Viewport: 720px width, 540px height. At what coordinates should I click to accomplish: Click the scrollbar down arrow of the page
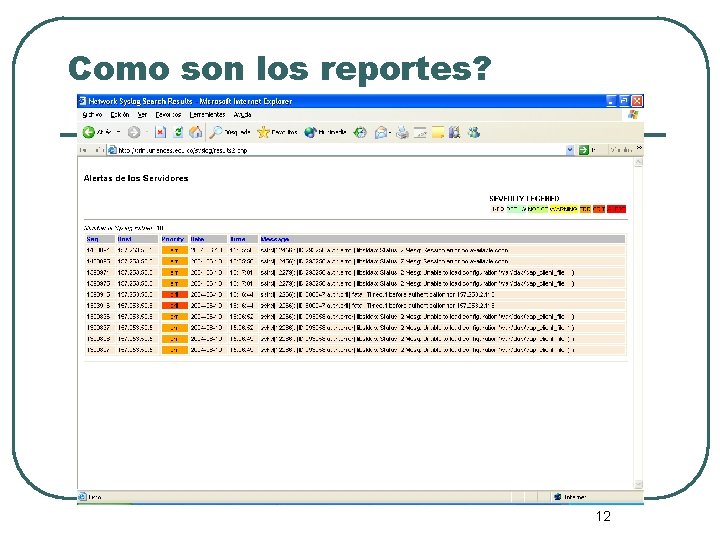tap(638, 484)
